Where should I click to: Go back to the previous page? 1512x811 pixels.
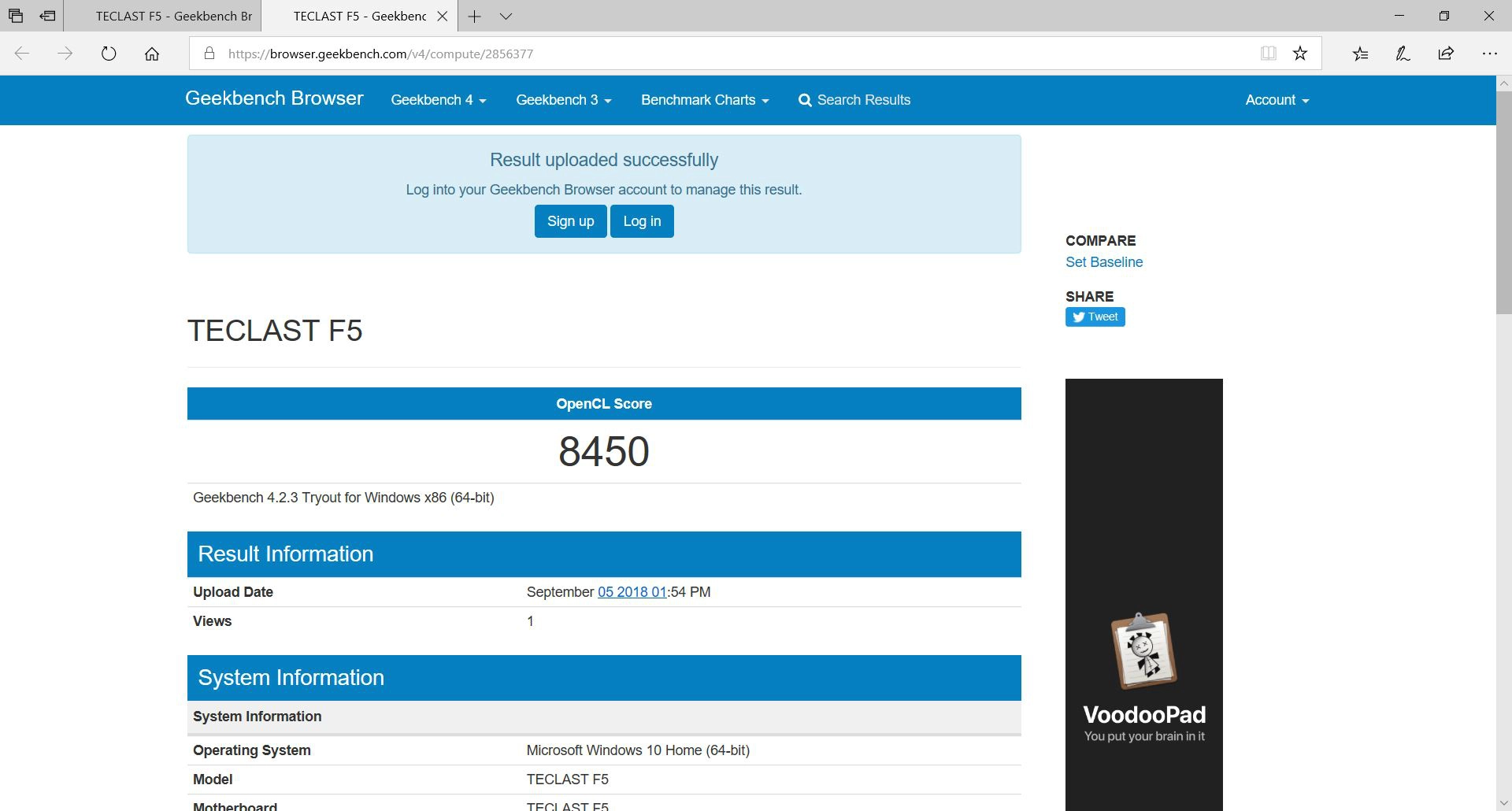coord(22,54)
